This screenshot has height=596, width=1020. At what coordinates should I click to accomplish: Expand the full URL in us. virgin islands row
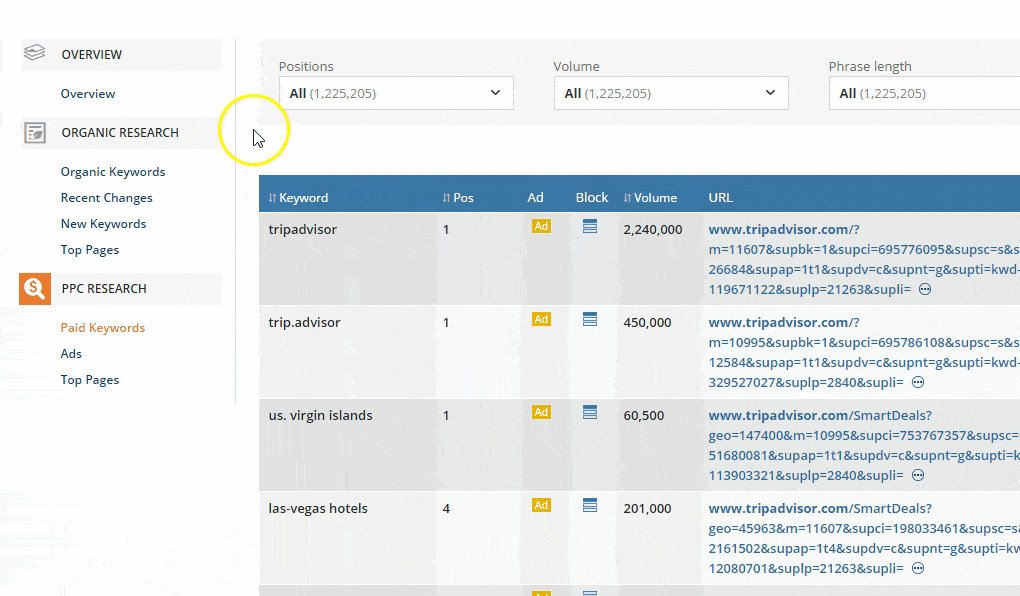pos(918,476)
